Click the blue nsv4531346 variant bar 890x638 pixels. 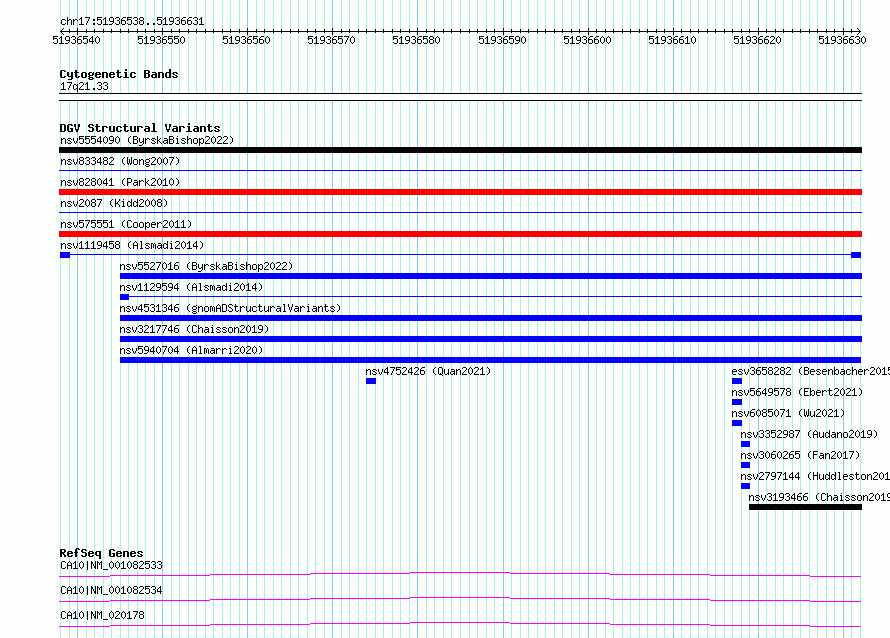pos(491,318)
